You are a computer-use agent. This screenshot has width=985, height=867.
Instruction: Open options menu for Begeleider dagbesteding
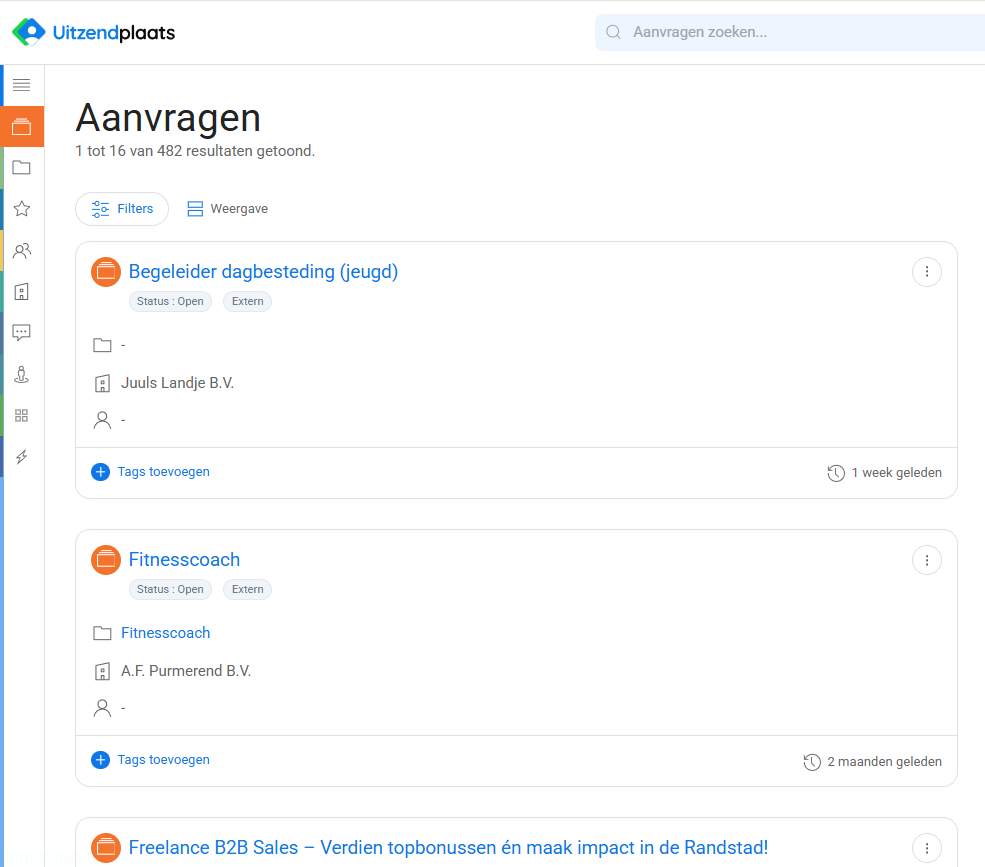927,272
